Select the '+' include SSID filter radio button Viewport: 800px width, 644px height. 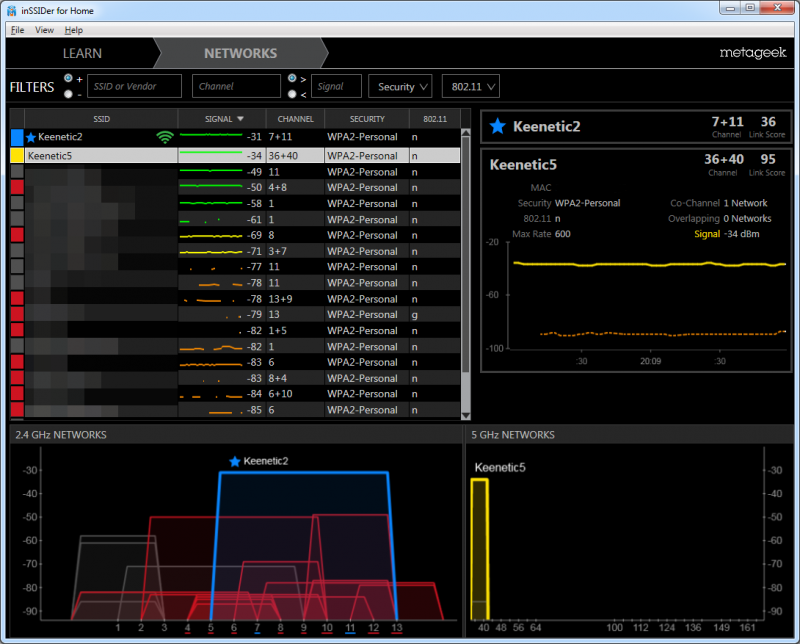(68, 78)
